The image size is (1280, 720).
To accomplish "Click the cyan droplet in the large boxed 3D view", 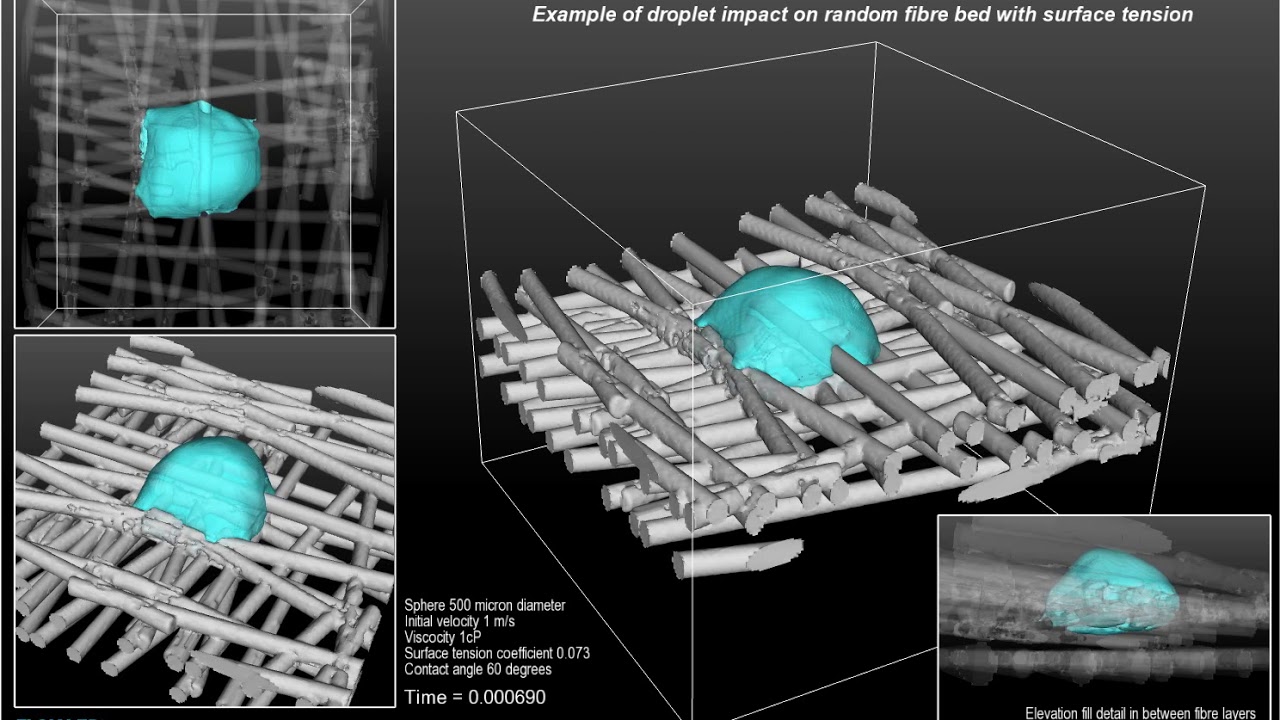I will [x=788, y=325].
